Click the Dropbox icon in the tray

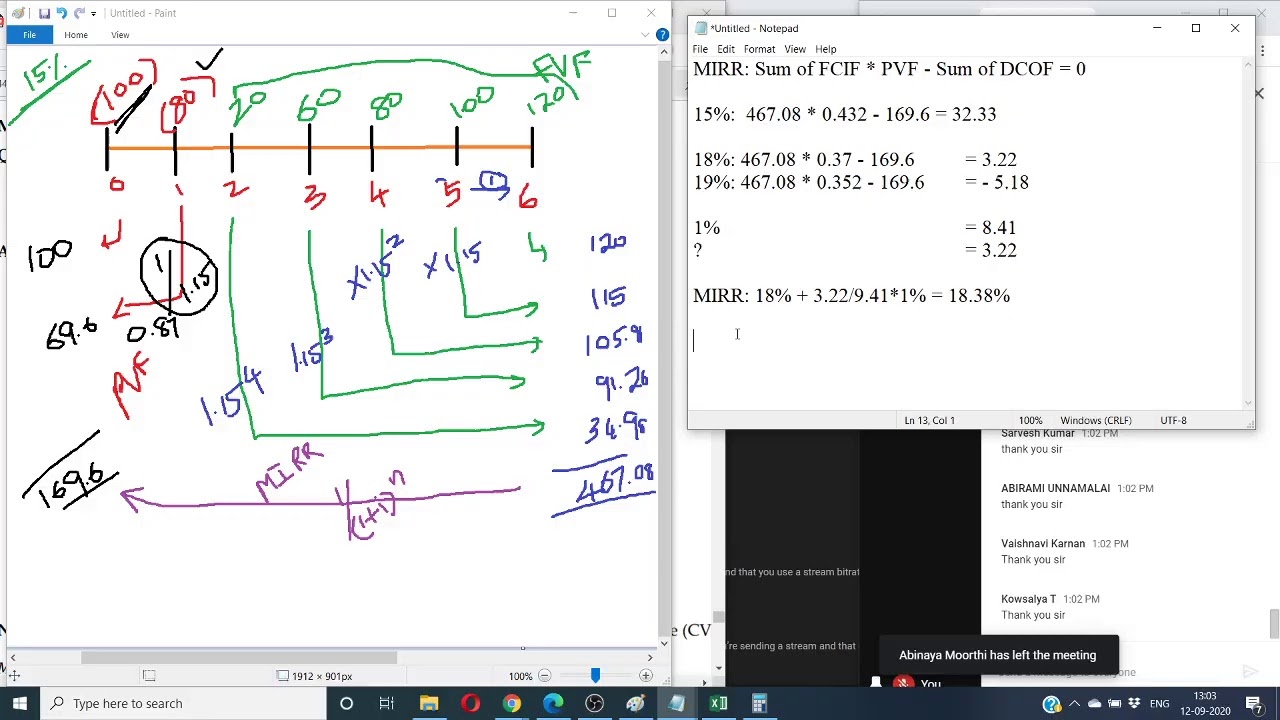[x=1134, y=704]
